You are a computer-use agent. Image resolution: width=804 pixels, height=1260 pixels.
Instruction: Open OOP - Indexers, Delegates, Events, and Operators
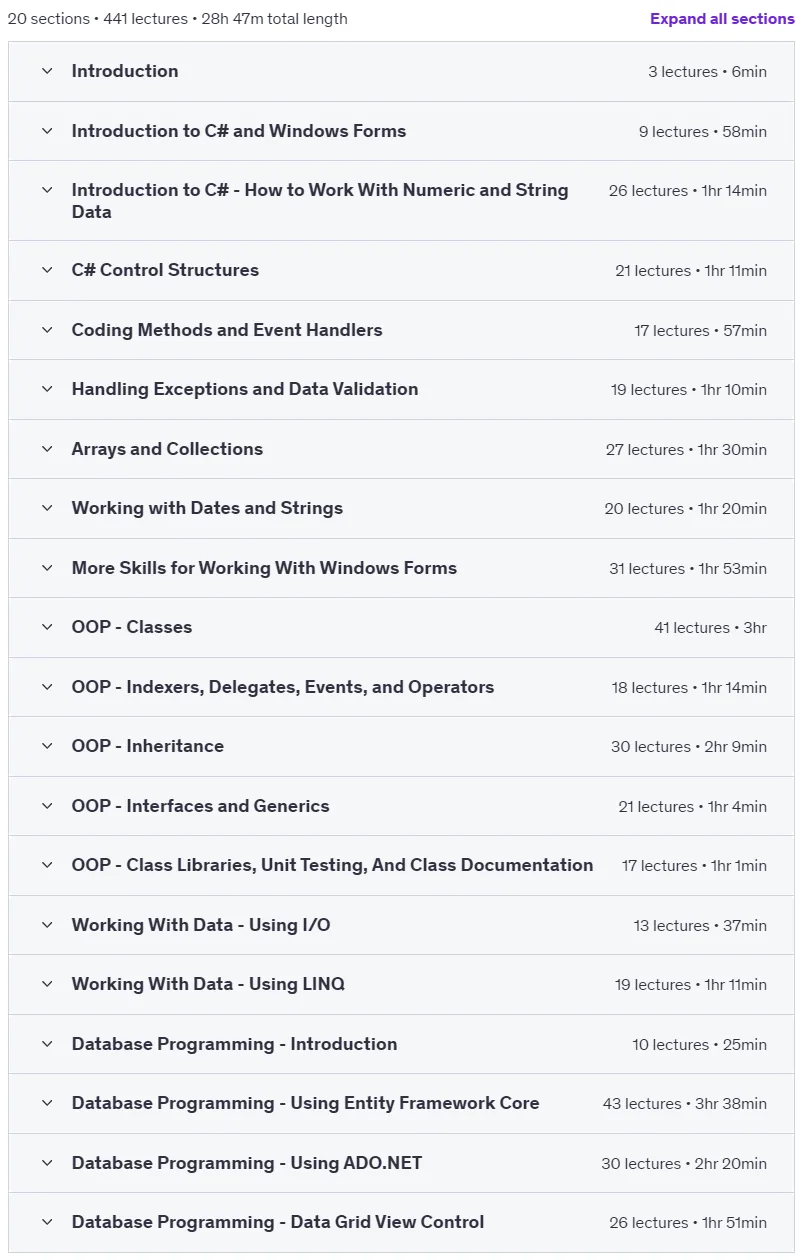401,687
